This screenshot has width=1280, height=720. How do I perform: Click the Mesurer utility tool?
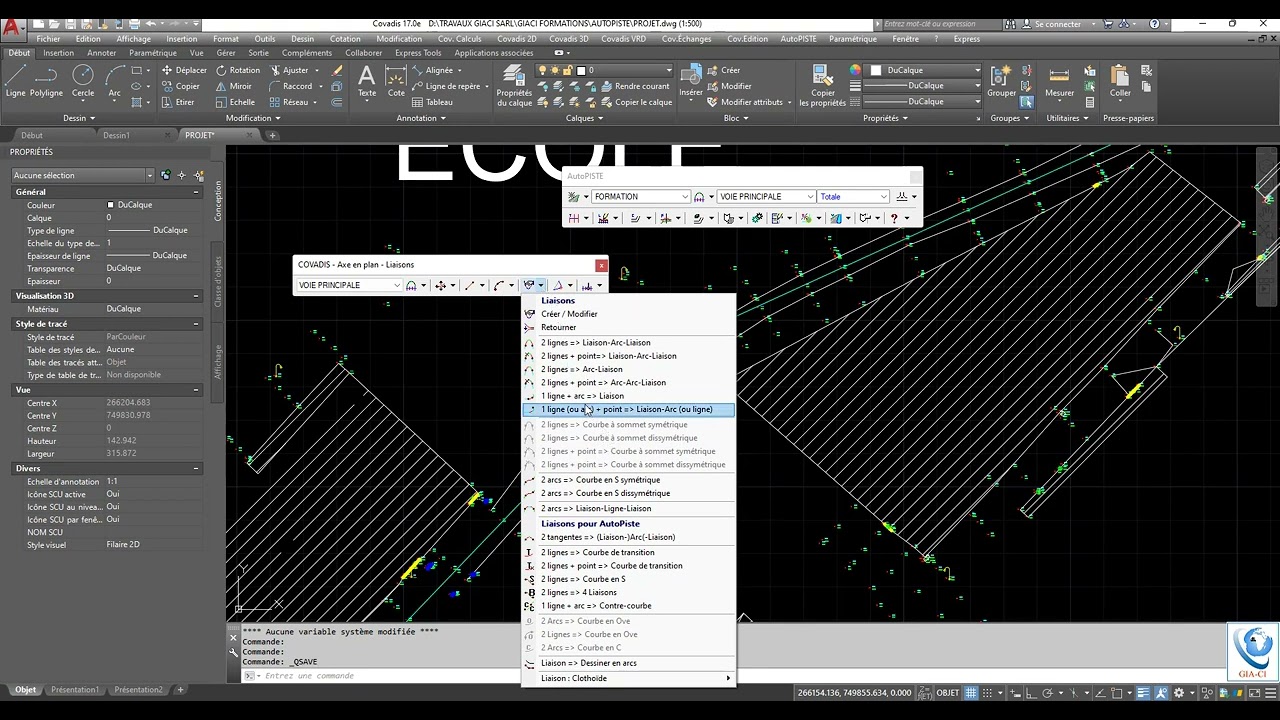tap(1059, 81)
